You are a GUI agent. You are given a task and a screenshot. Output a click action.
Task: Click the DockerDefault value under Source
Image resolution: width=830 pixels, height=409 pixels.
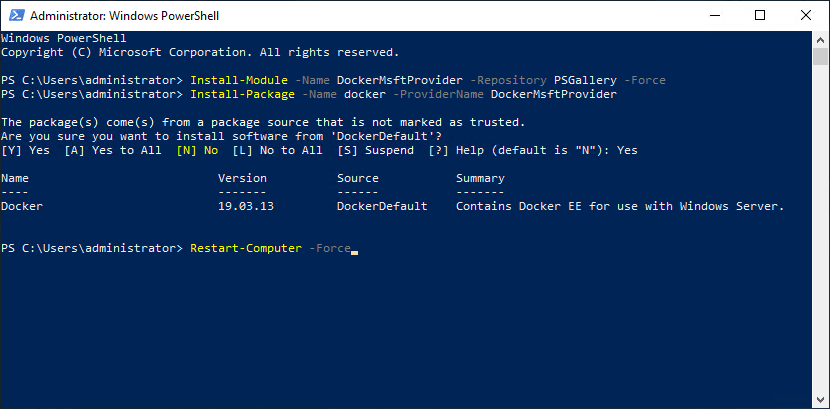pyautogui.click(x=382, y=206)
